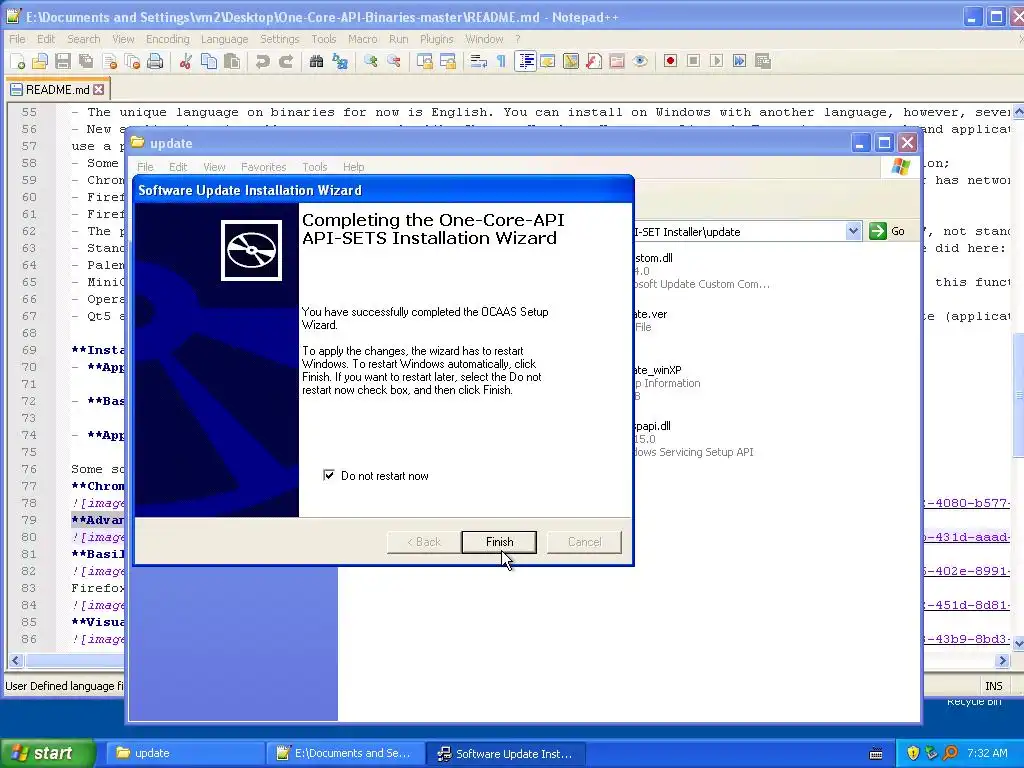Click the Copy icon in Notepad++ toolbar
This screenshot has width=1024, height=768.
209,61
